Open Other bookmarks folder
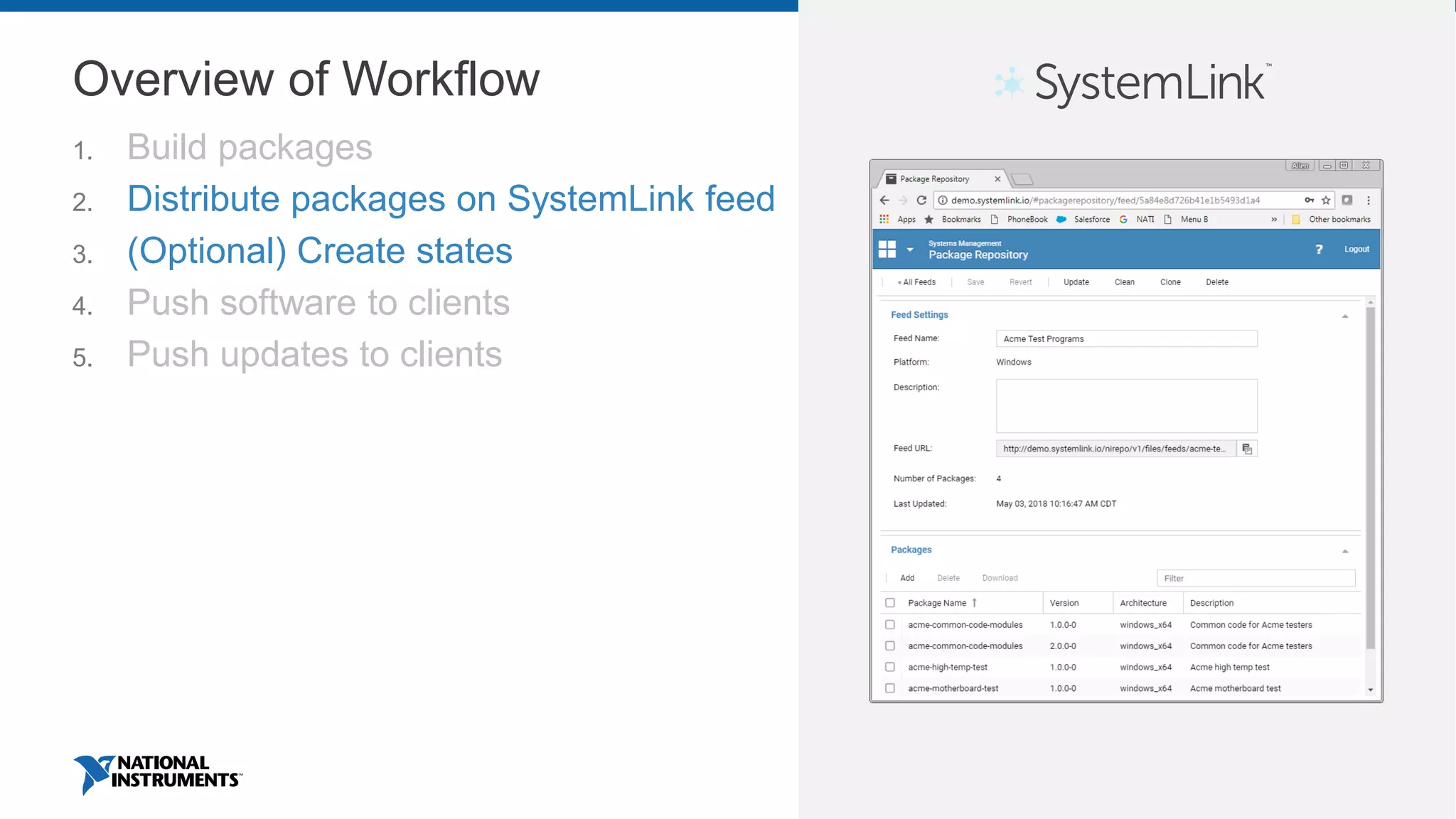Viewport: 1456px width, 819px height. click(1331, 219)
